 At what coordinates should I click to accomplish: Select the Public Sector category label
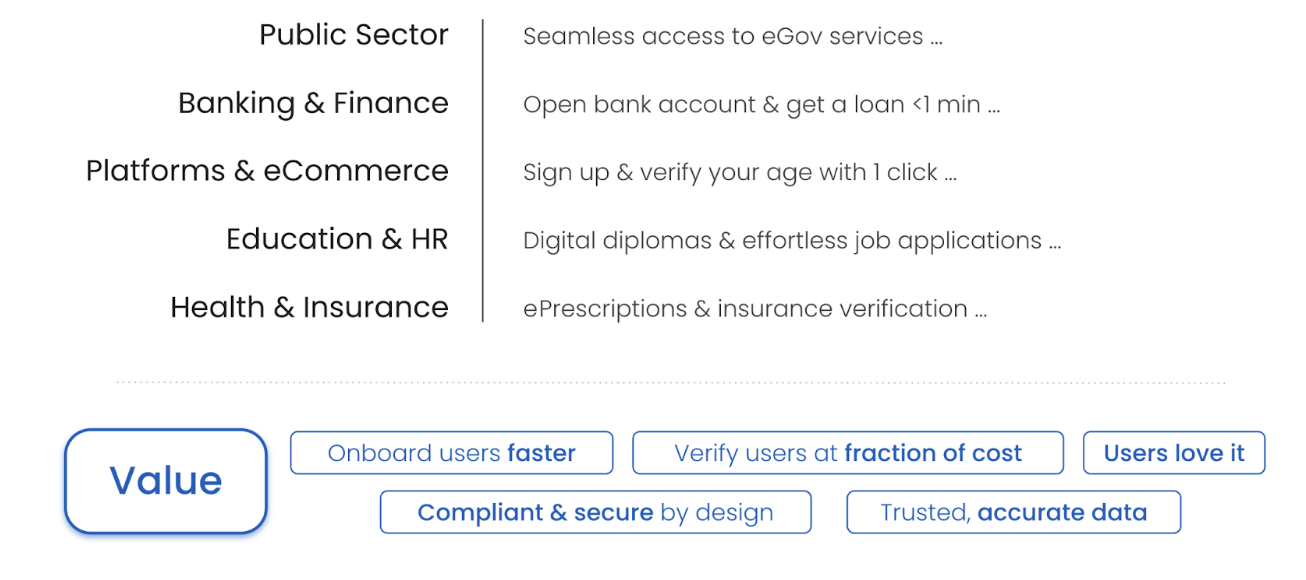click(x=354, y=35)
